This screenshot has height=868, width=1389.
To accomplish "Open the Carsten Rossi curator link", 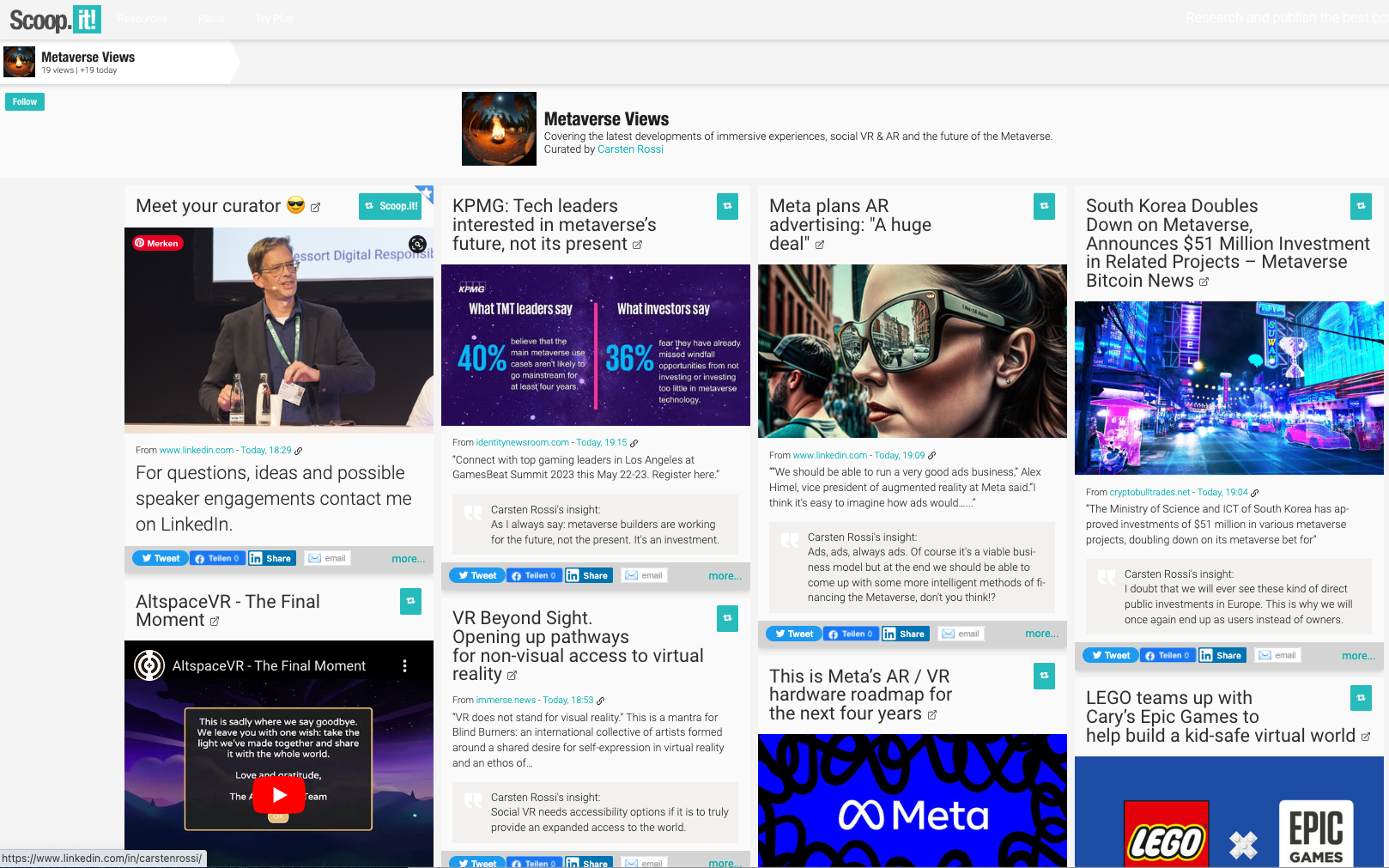I will (x=630, y=149).
